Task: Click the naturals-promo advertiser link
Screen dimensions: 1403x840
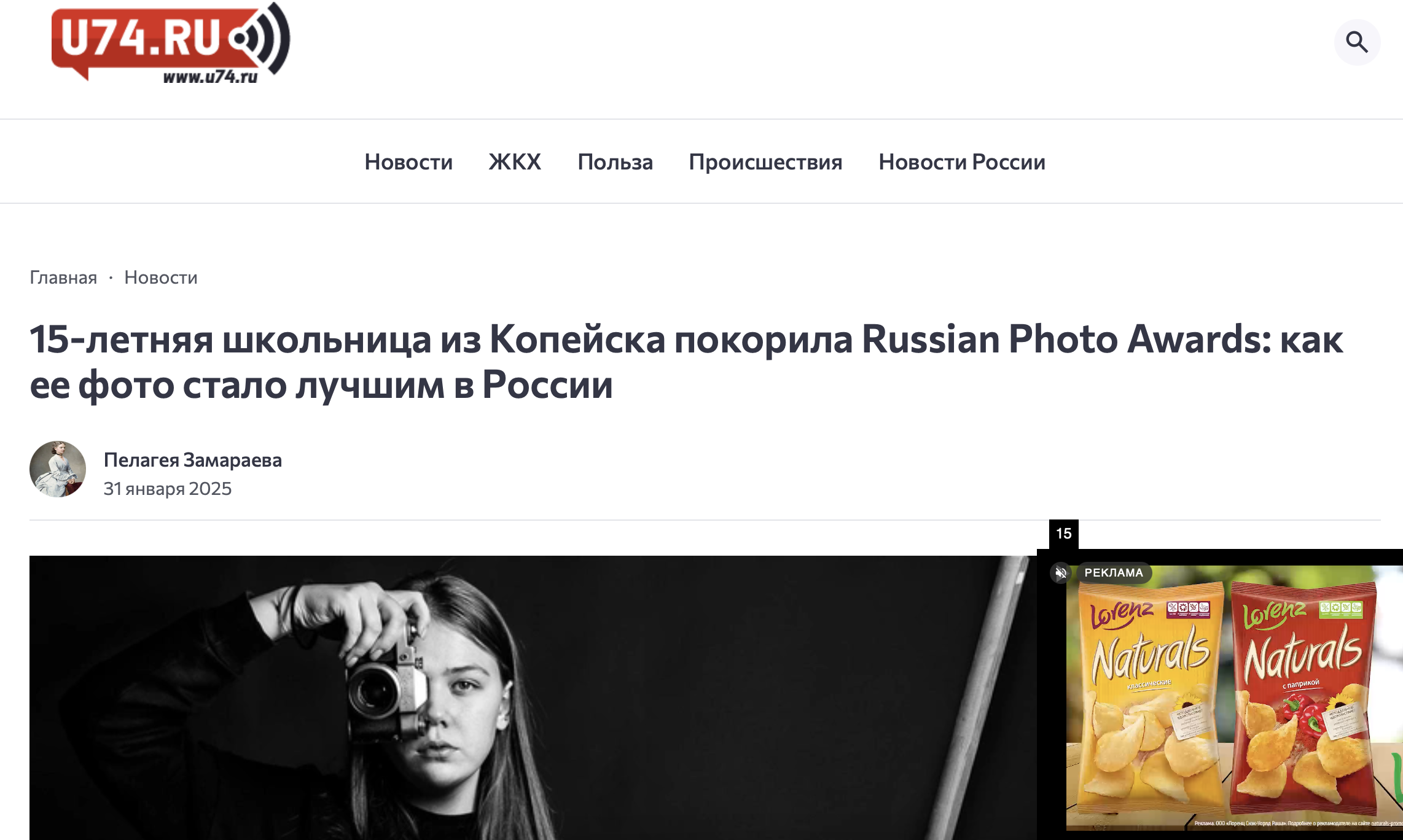Action: 1387,823
